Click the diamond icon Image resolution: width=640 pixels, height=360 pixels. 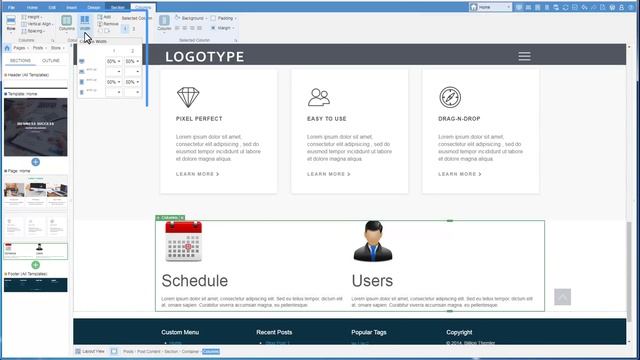188,97
